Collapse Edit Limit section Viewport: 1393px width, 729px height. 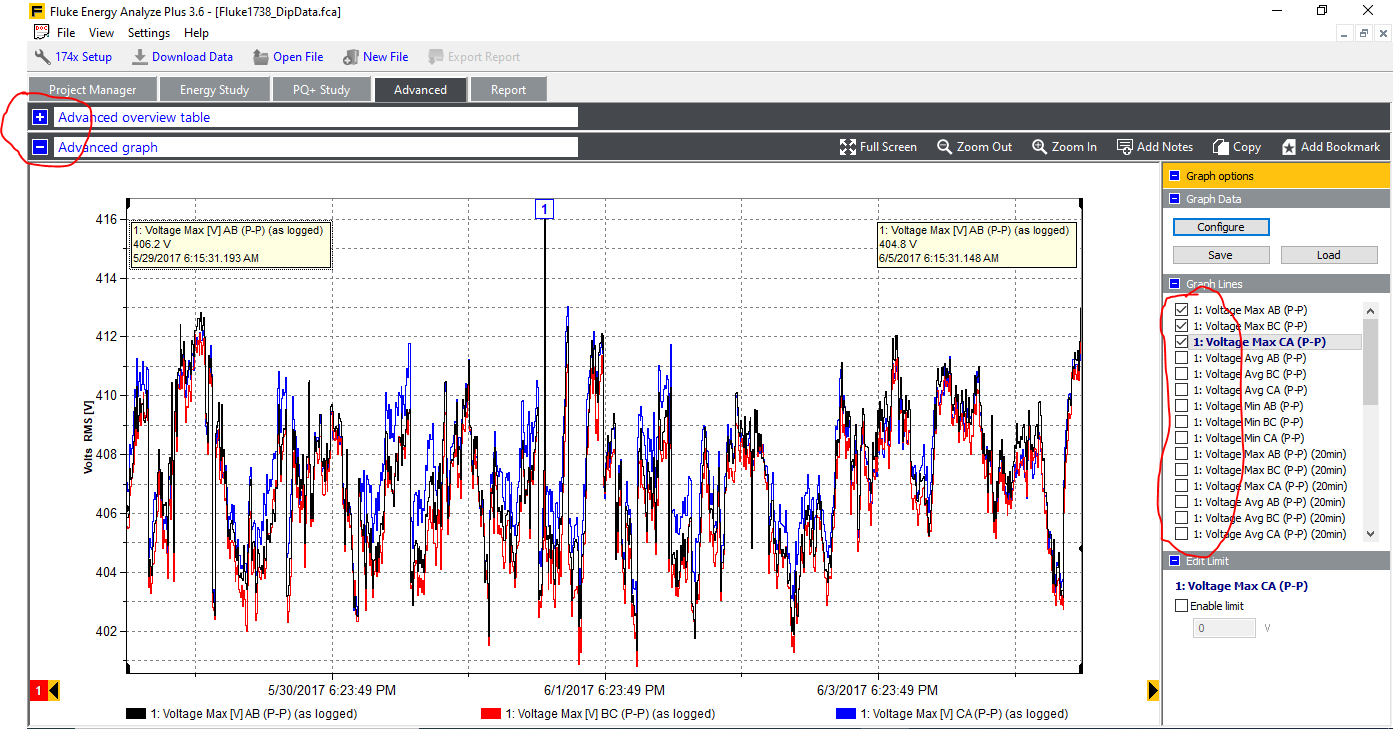tap(1174, 561)
